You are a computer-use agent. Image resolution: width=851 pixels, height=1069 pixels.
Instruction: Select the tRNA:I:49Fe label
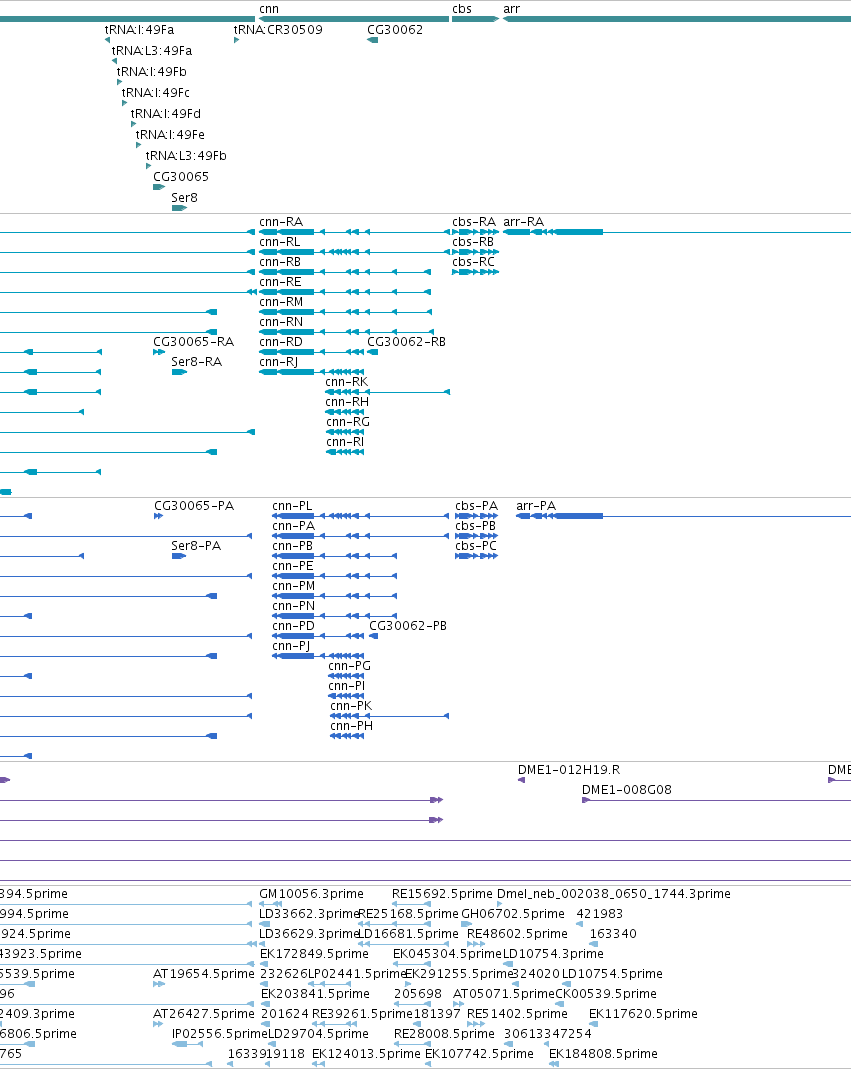[170, 135]
